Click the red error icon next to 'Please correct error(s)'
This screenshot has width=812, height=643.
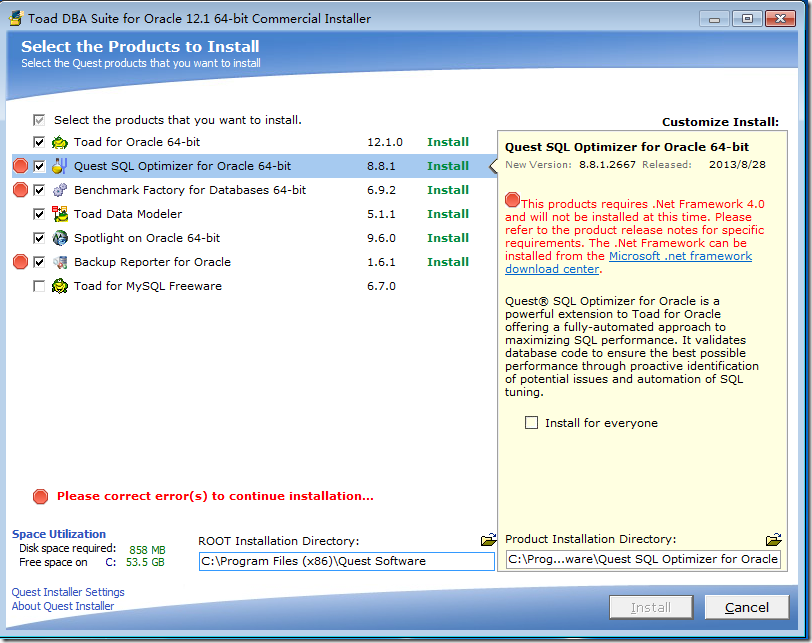click(40, 496)
